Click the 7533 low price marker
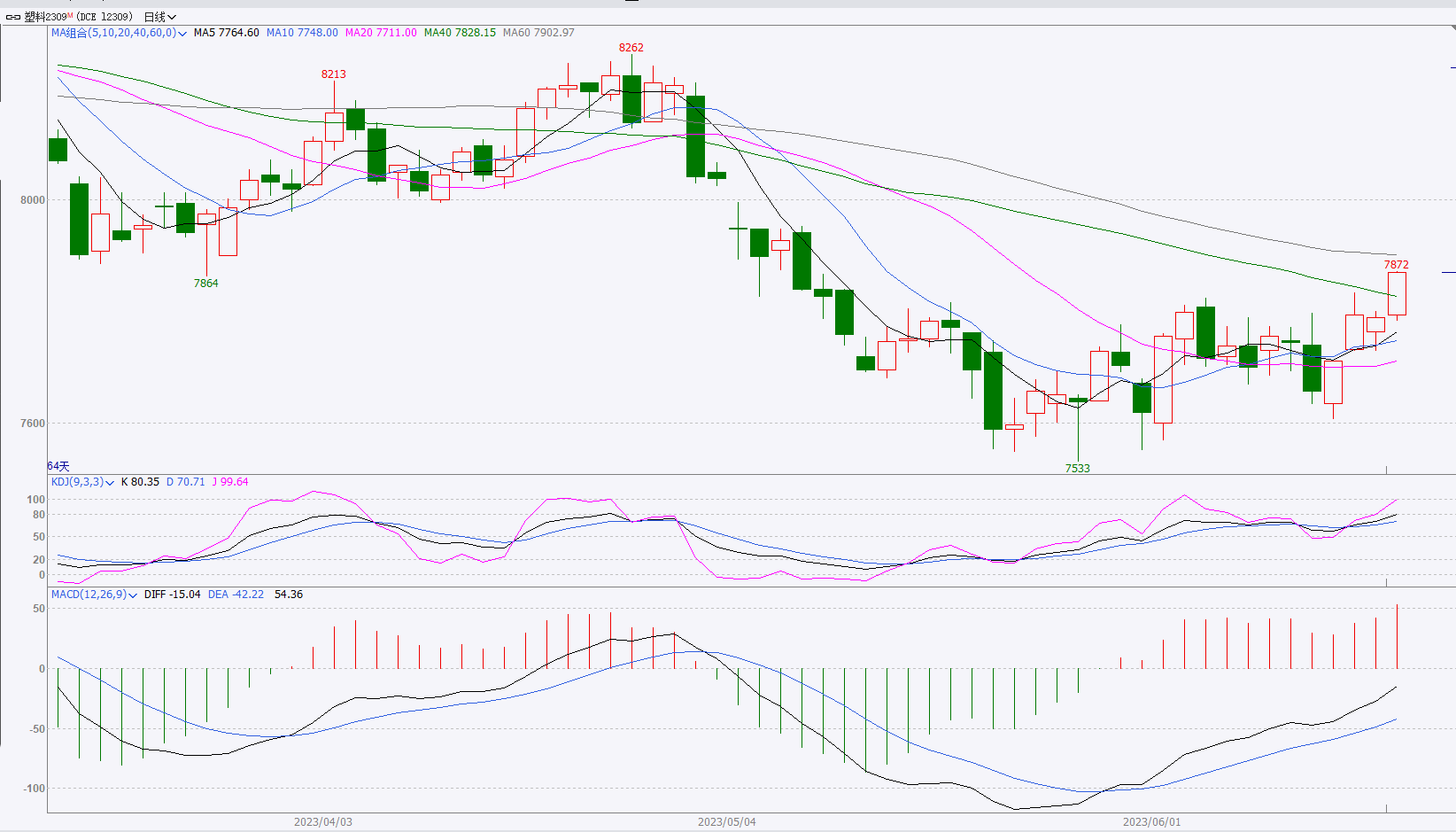Screen dimensions: 1456x832 tap(1078, 469)
